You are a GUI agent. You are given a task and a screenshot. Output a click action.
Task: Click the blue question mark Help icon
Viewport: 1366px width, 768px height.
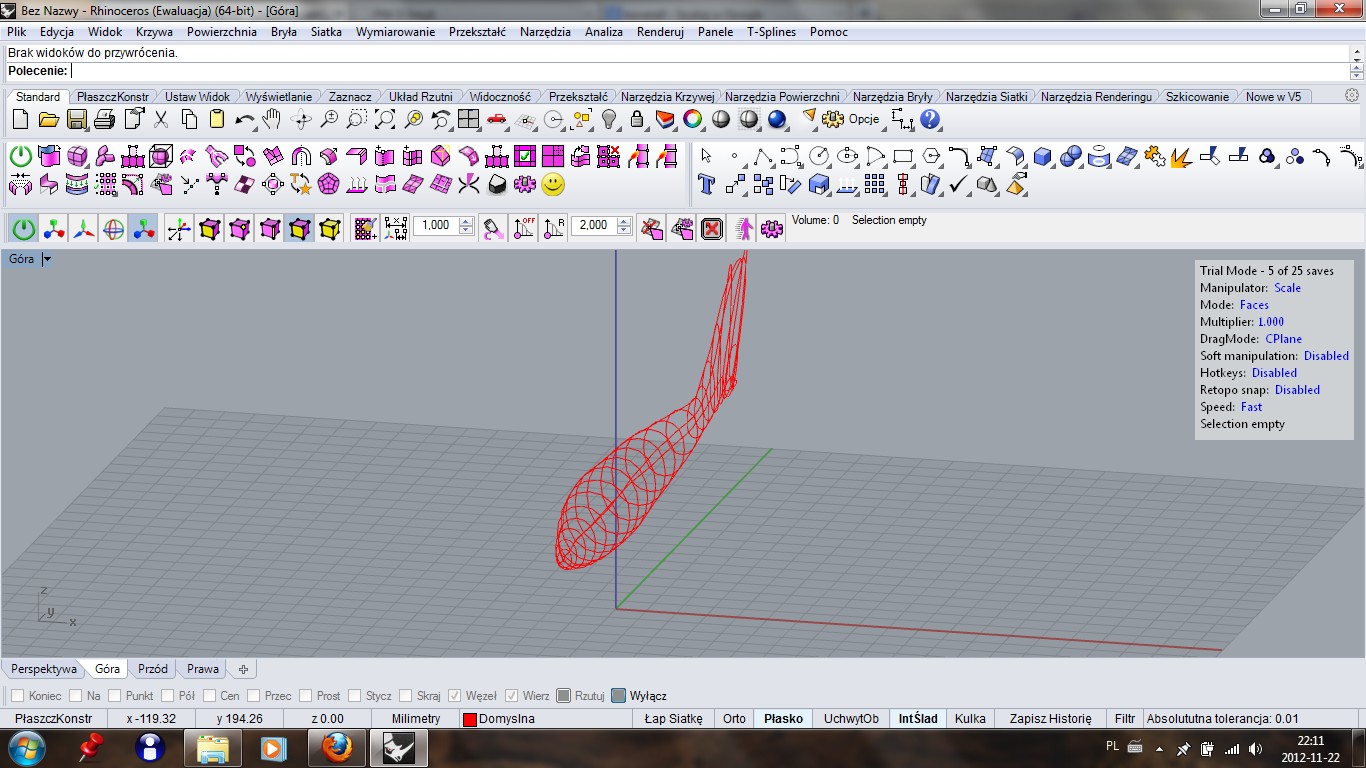point(930,120)
